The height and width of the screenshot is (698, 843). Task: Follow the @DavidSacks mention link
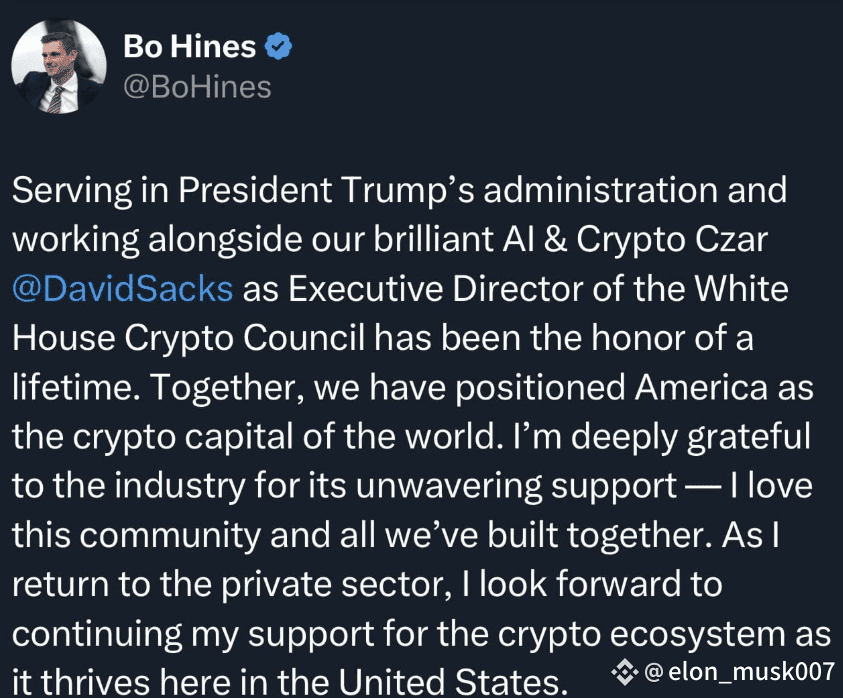pos(123,289)
